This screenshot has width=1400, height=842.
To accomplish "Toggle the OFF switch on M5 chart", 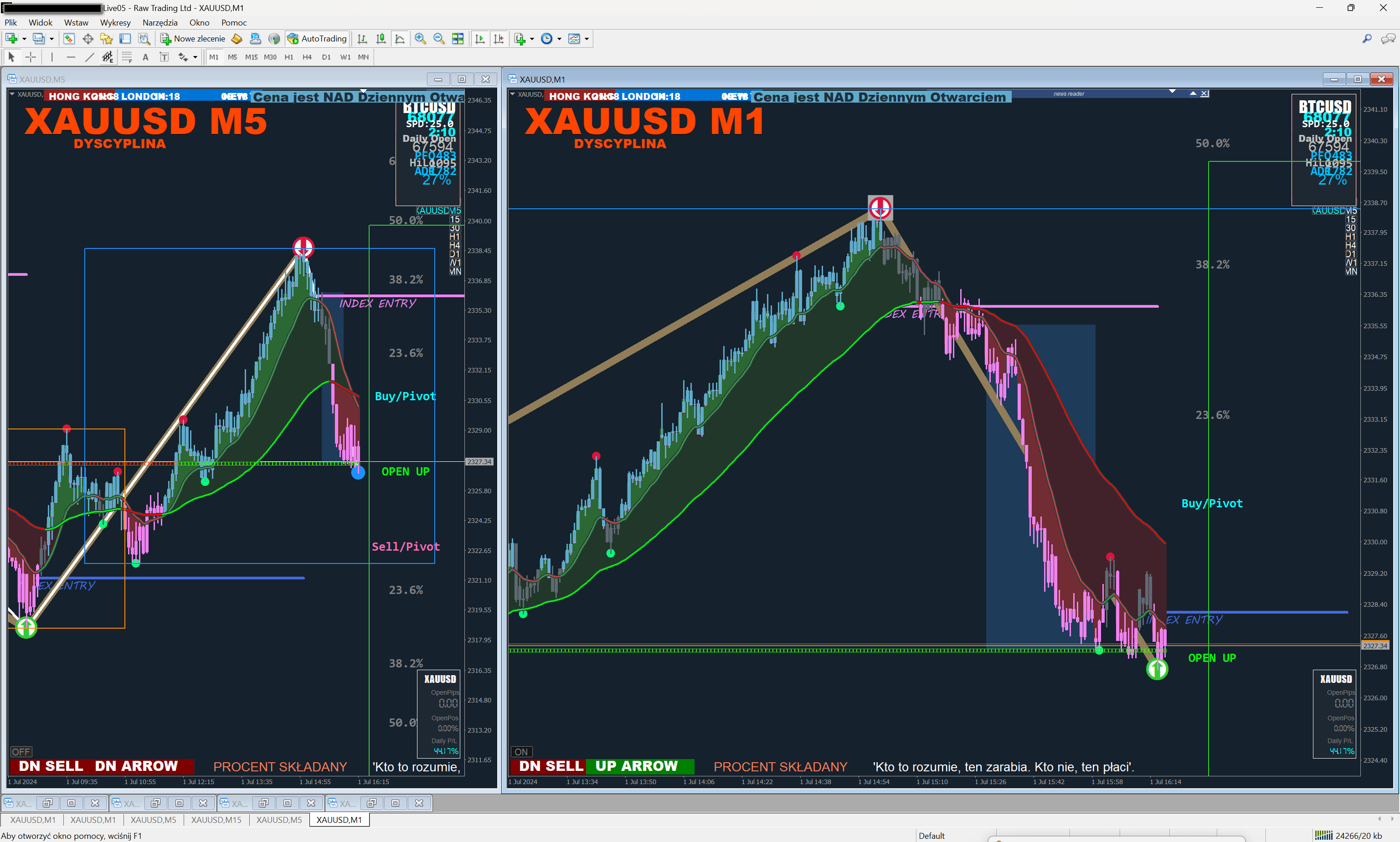I will tap(21, 752).
